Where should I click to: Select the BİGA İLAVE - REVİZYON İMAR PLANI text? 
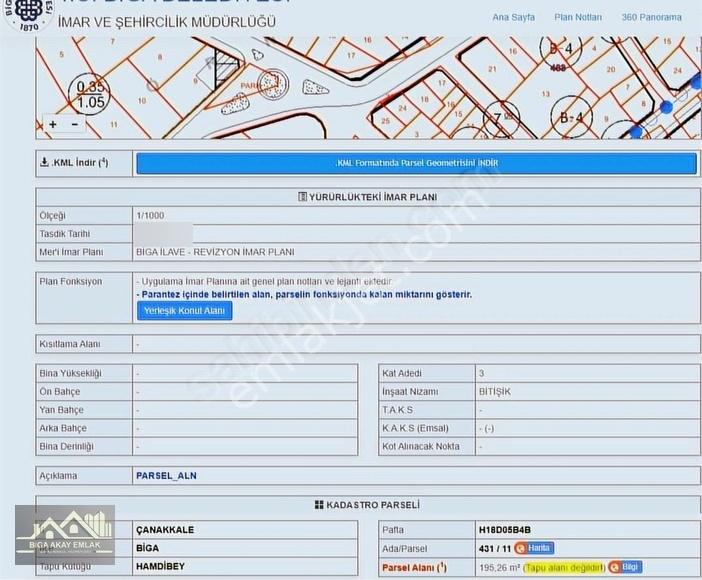point(215,252)
